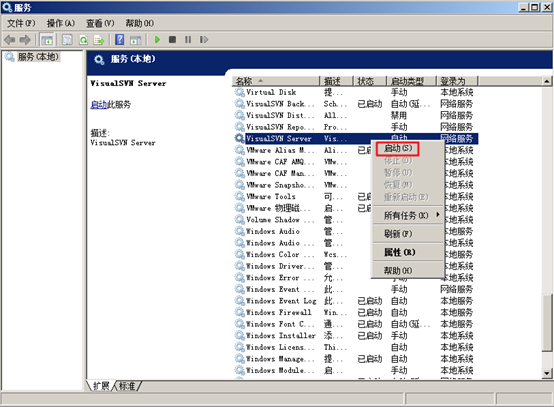
Task: Expand 所有任务(K) submenu
Action: tap(408, 215)
